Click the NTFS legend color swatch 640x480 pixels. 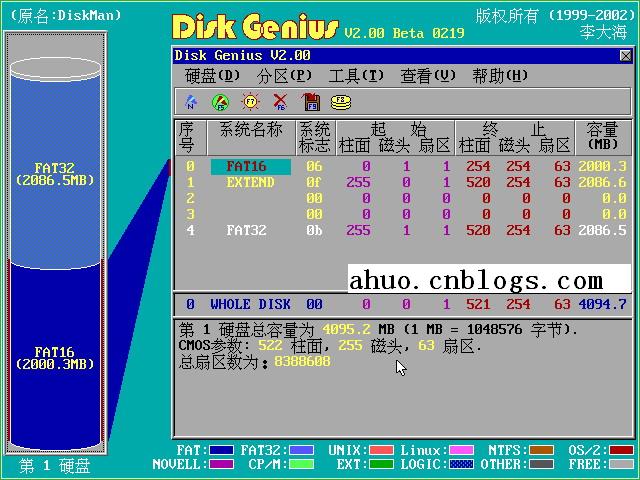pos(541,451)
